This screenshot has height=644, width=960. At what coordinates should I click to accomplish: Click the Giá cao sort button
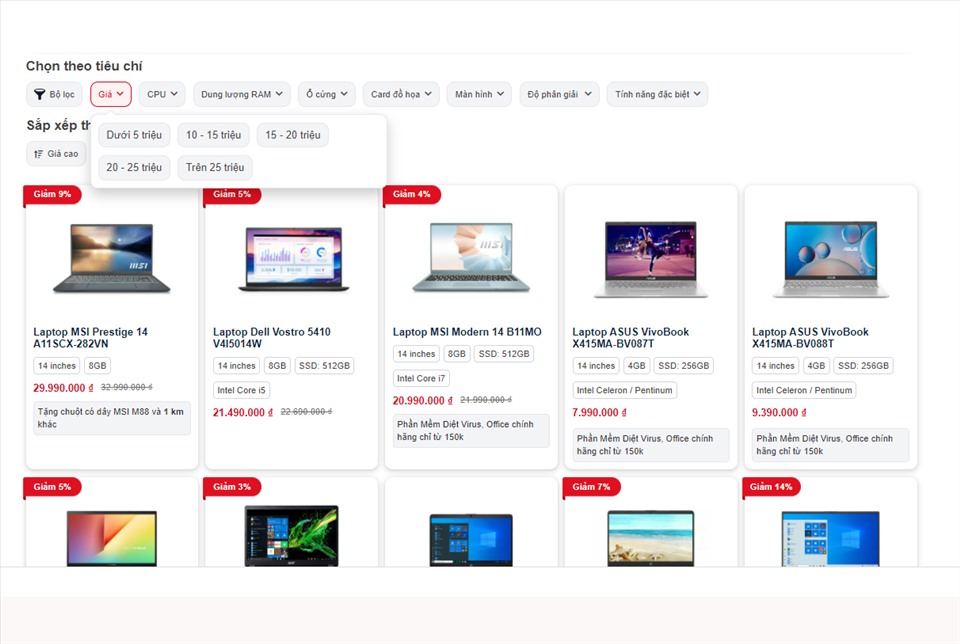(x=56, y=154)
